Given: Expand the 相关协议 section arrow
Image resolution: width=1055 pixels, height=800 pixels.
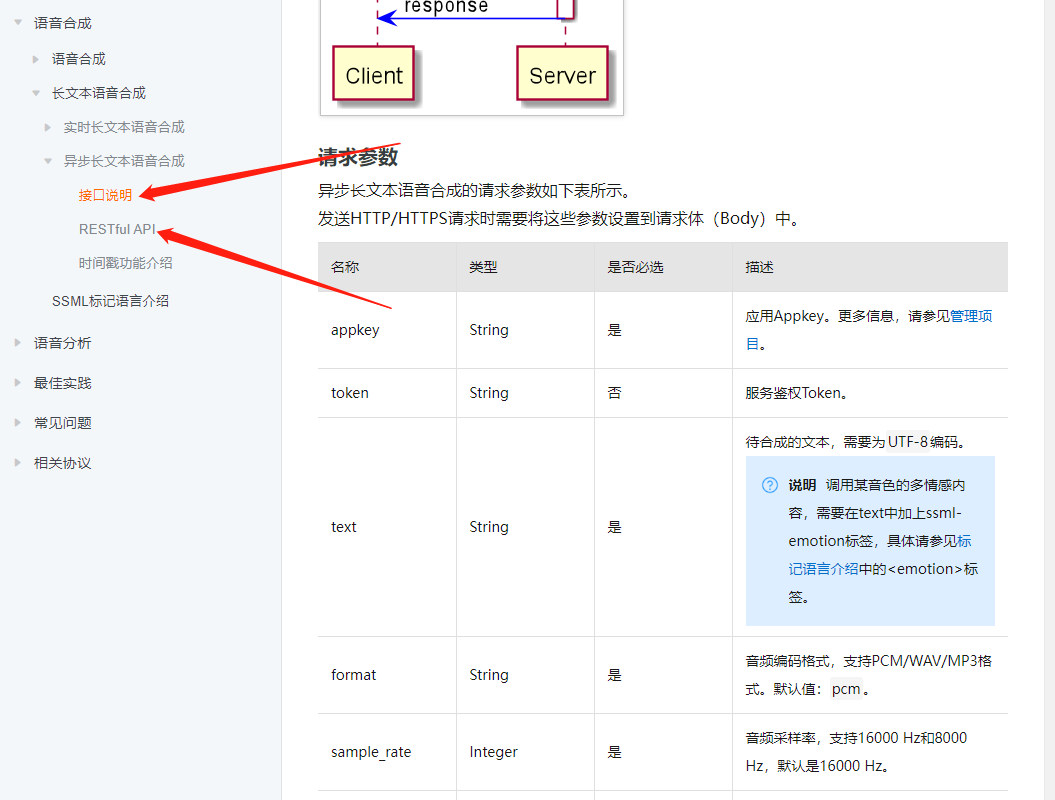Looking at the screenshot, I should (17, 463).
